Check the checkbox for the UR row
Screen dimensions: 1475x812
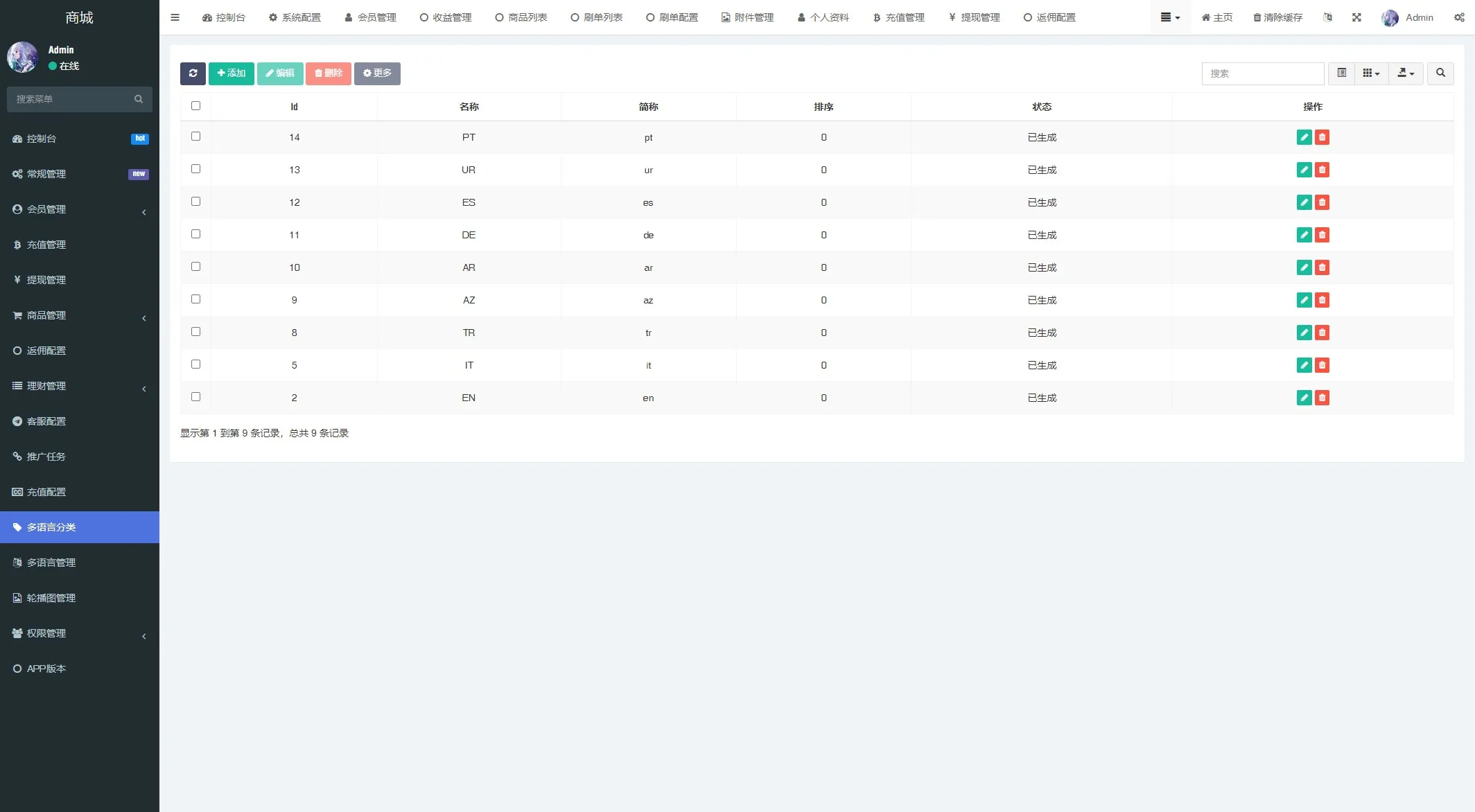coord(195,169)
